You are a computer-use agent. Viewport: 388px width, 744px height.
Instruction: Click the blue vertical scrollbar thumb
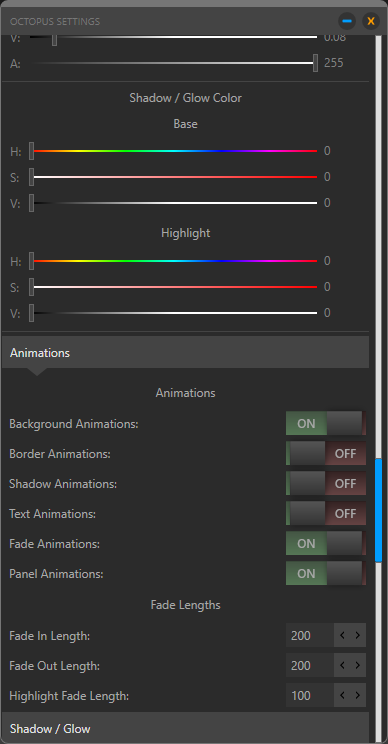point(379,511)
